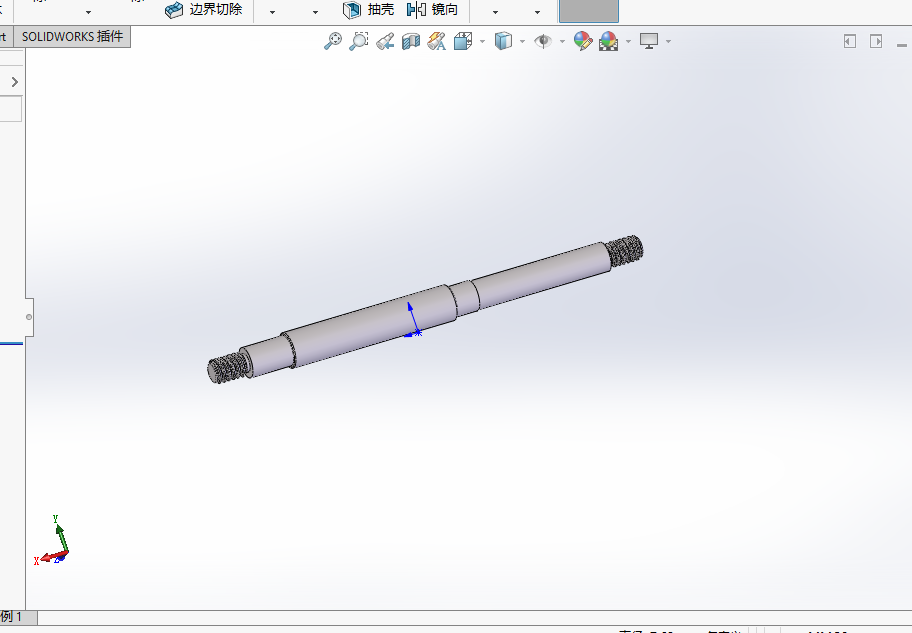Click the 边界切除 (Boundary Cut) tool

pos(204,9)
